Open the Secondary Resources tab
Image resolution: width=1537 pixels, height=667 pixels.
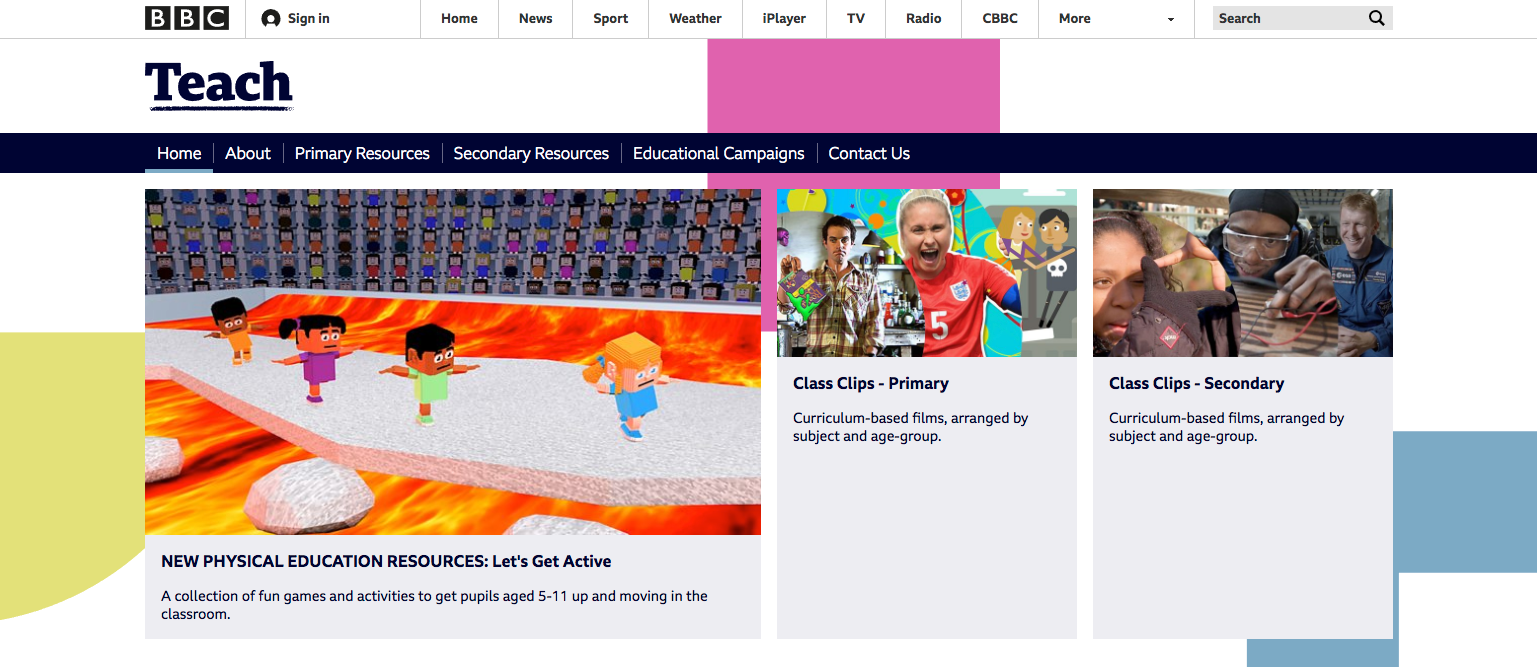531,153
